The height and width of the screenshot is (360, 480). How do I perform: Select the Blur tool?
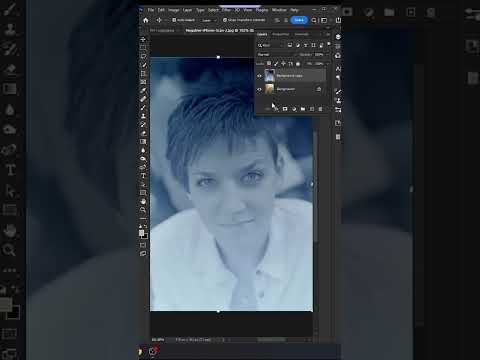(143, 150)
